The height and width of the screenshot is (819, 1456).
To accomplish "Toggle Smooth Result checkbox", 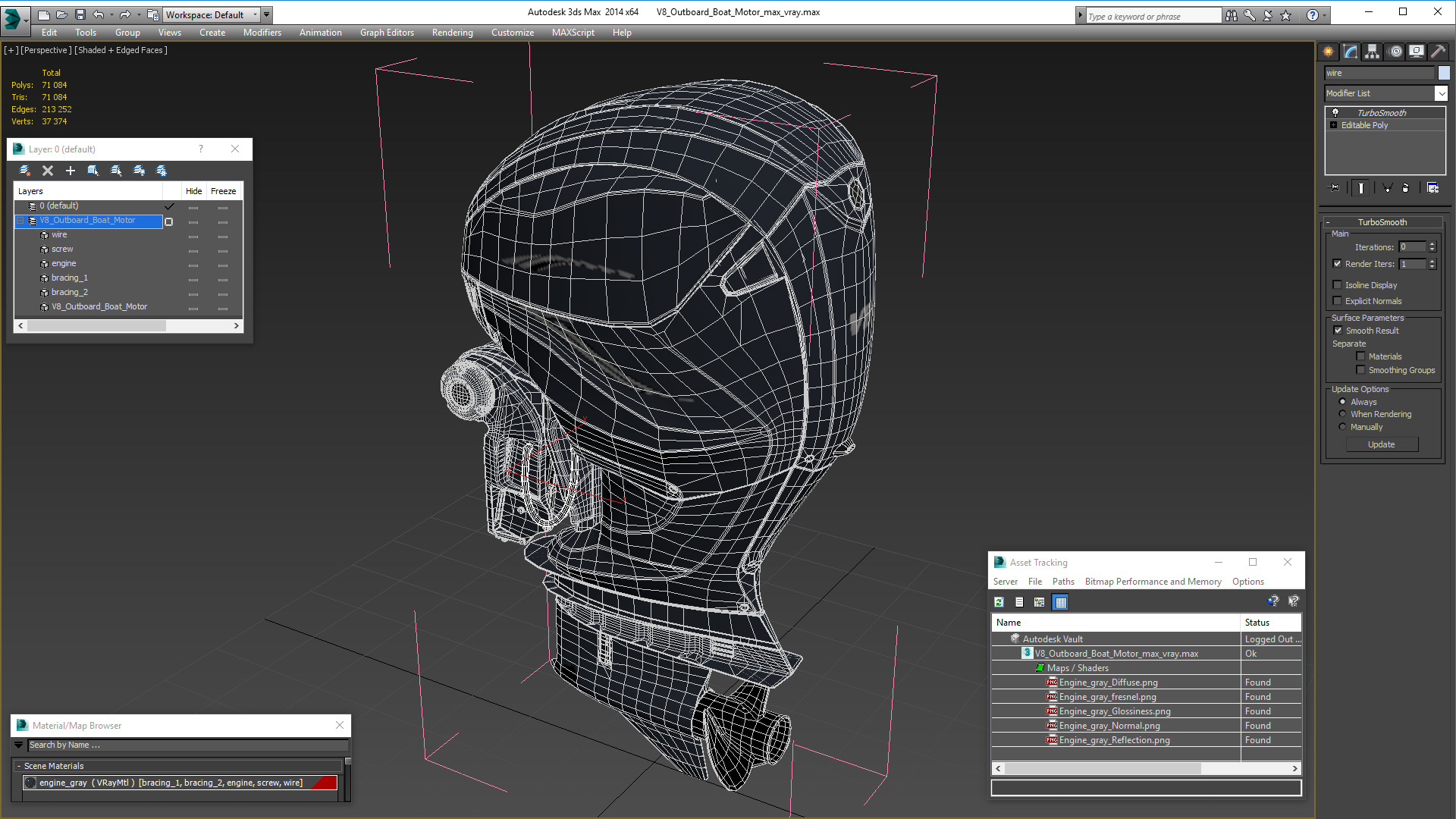I will (1338, 331).
